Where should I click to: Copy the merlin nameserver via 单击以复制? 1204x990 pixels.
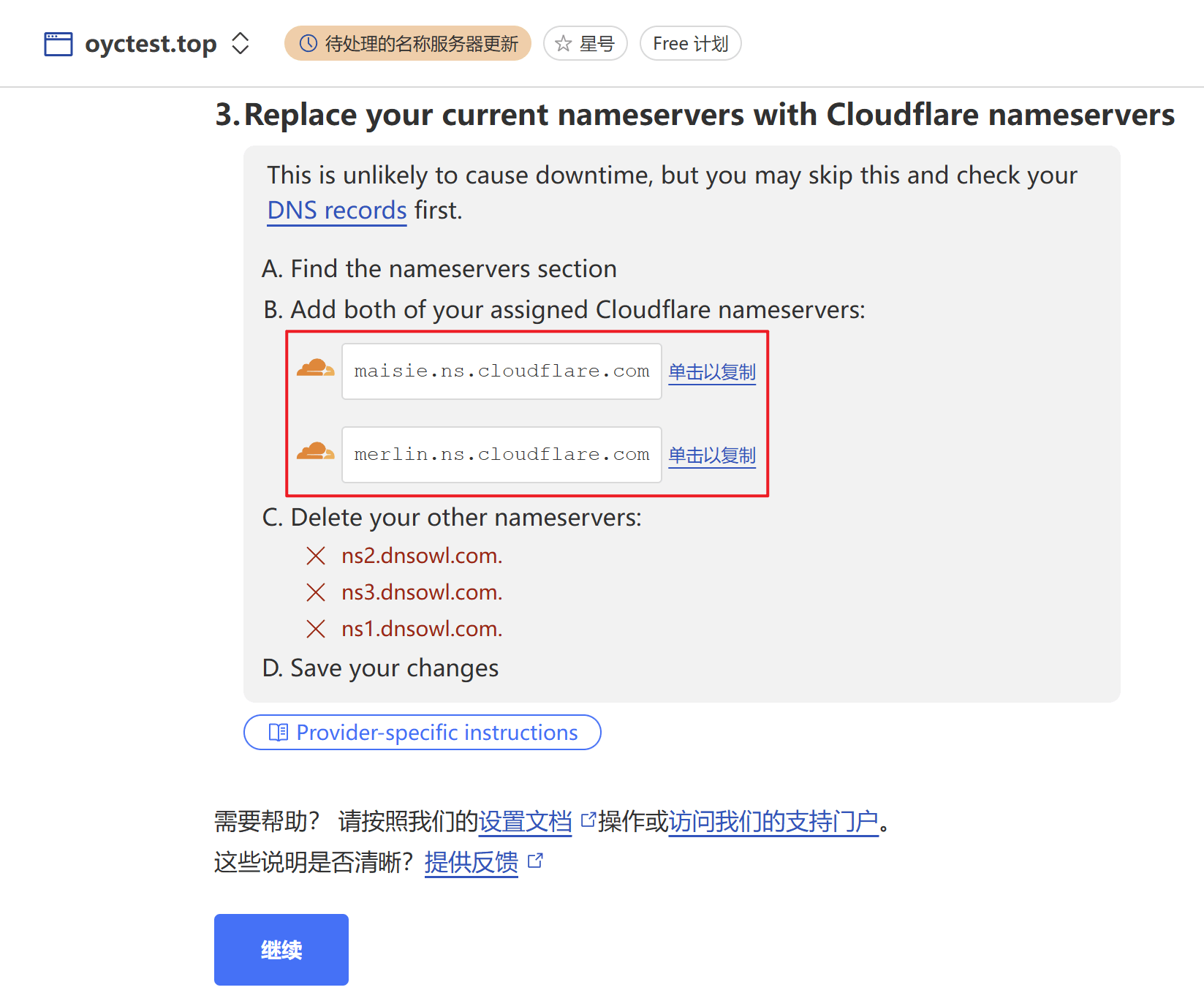(712, 456)
